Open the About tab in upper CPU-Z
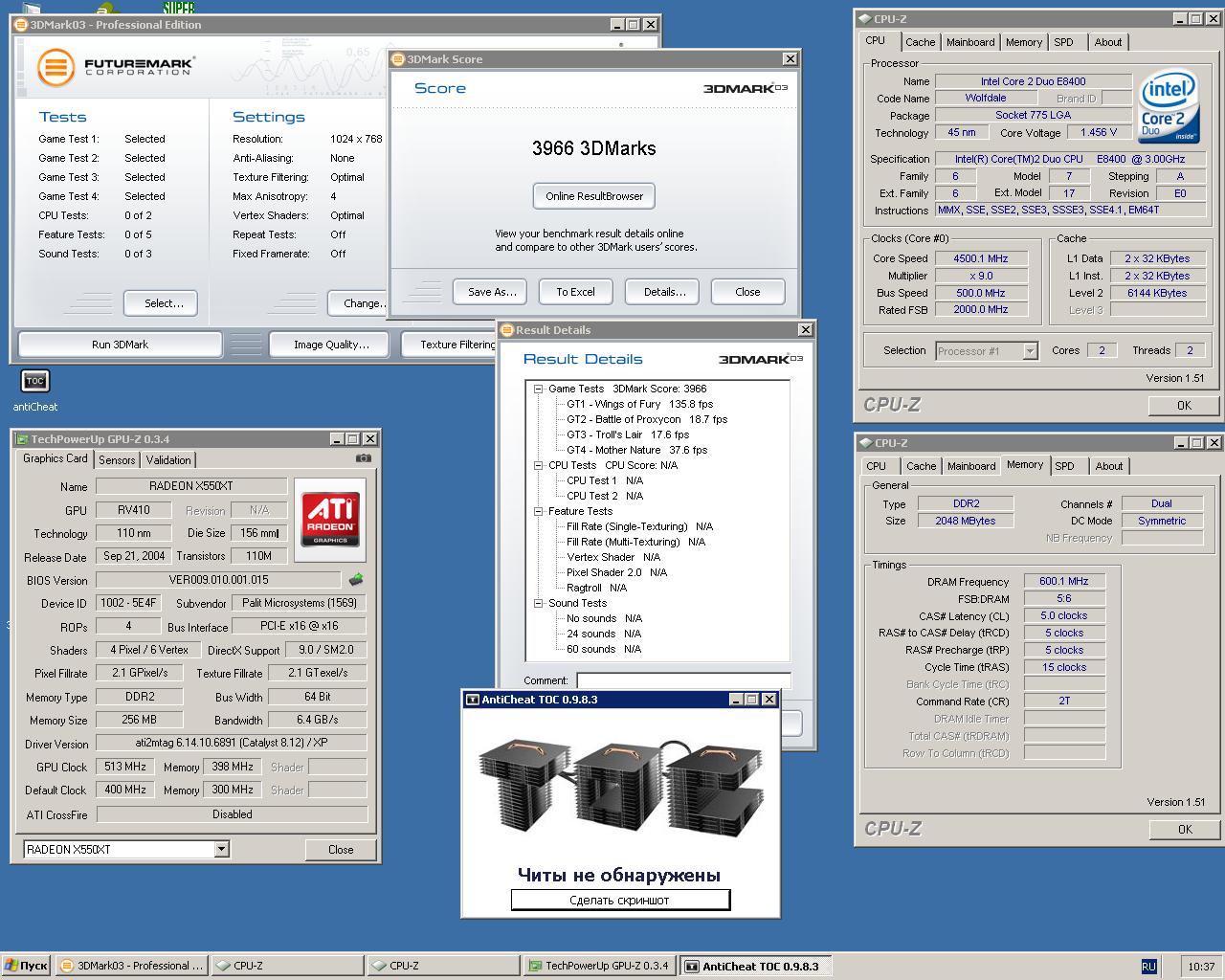The image size is (1225, 980). (1108, 42)
